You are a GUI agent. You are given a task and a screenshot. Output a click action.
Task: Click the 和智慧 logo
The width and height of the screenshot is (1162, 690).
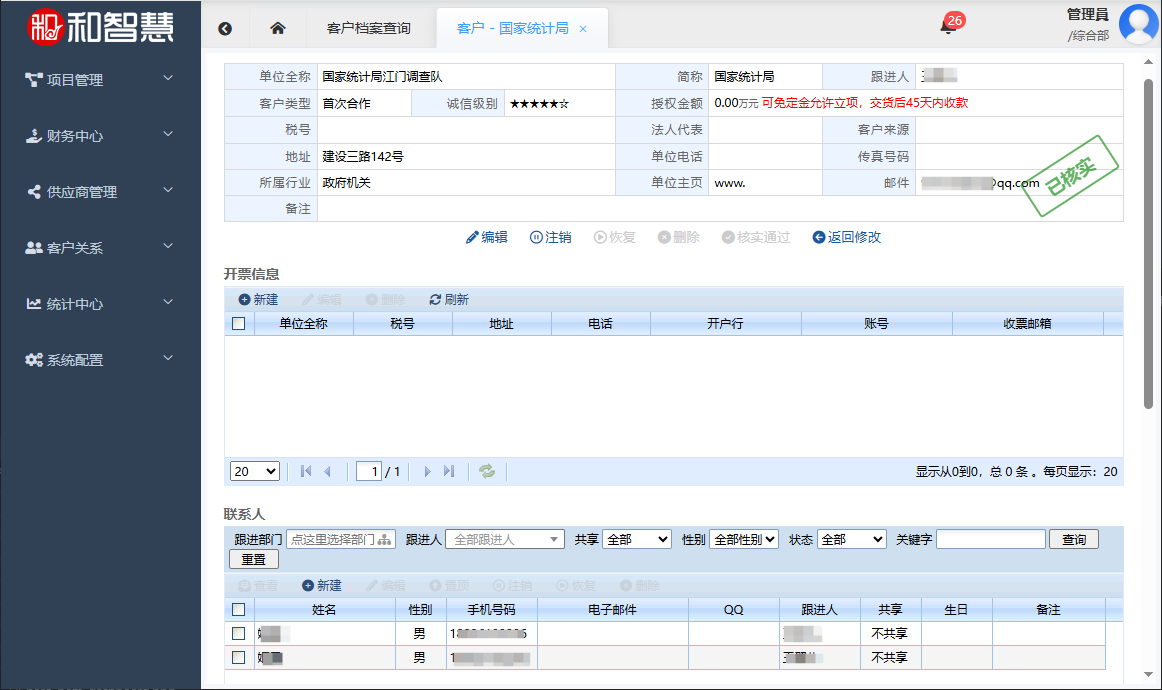click(x=100, y=27)
